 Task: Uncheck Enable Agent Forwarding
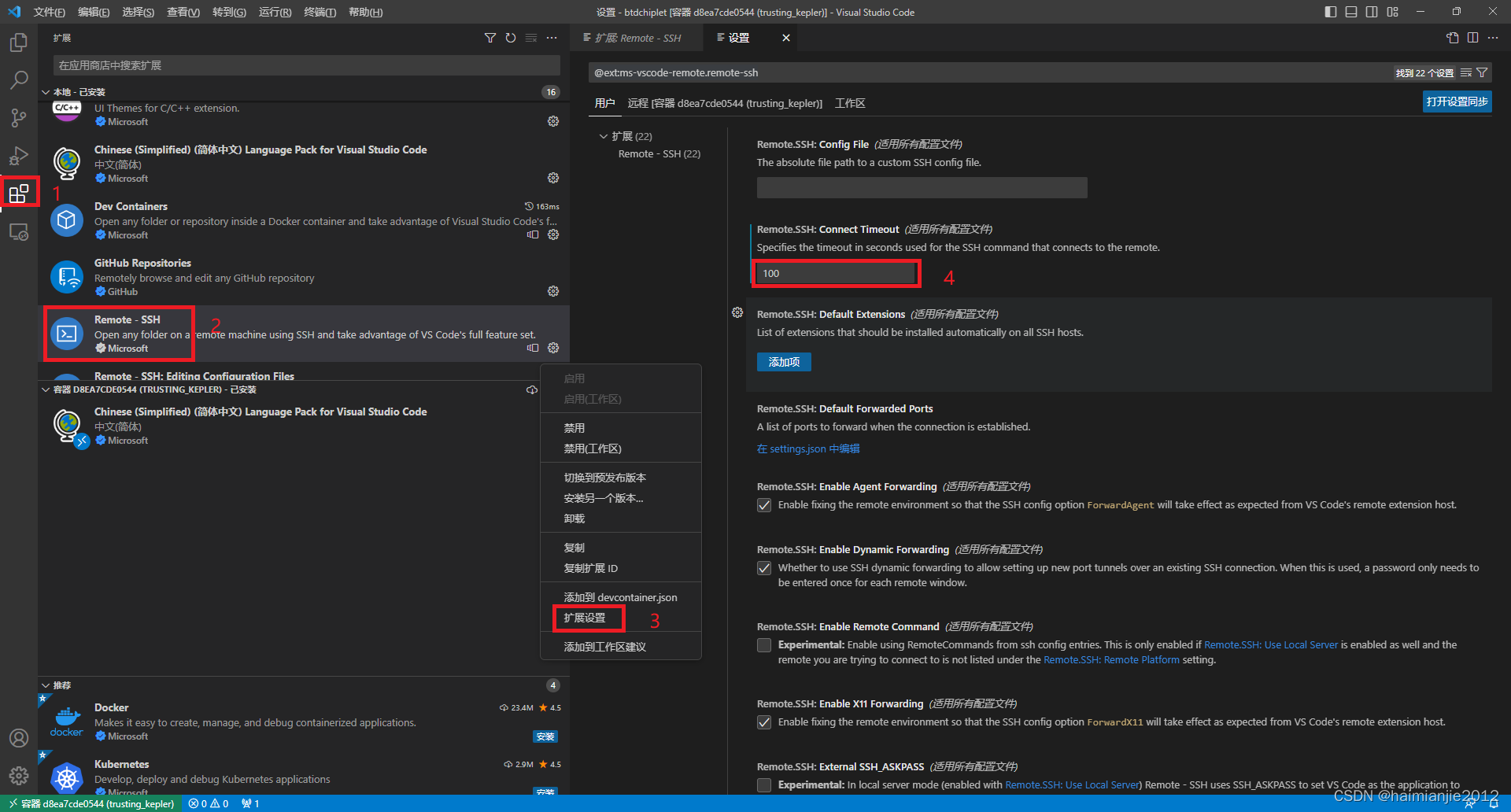(x=763, y=504)
